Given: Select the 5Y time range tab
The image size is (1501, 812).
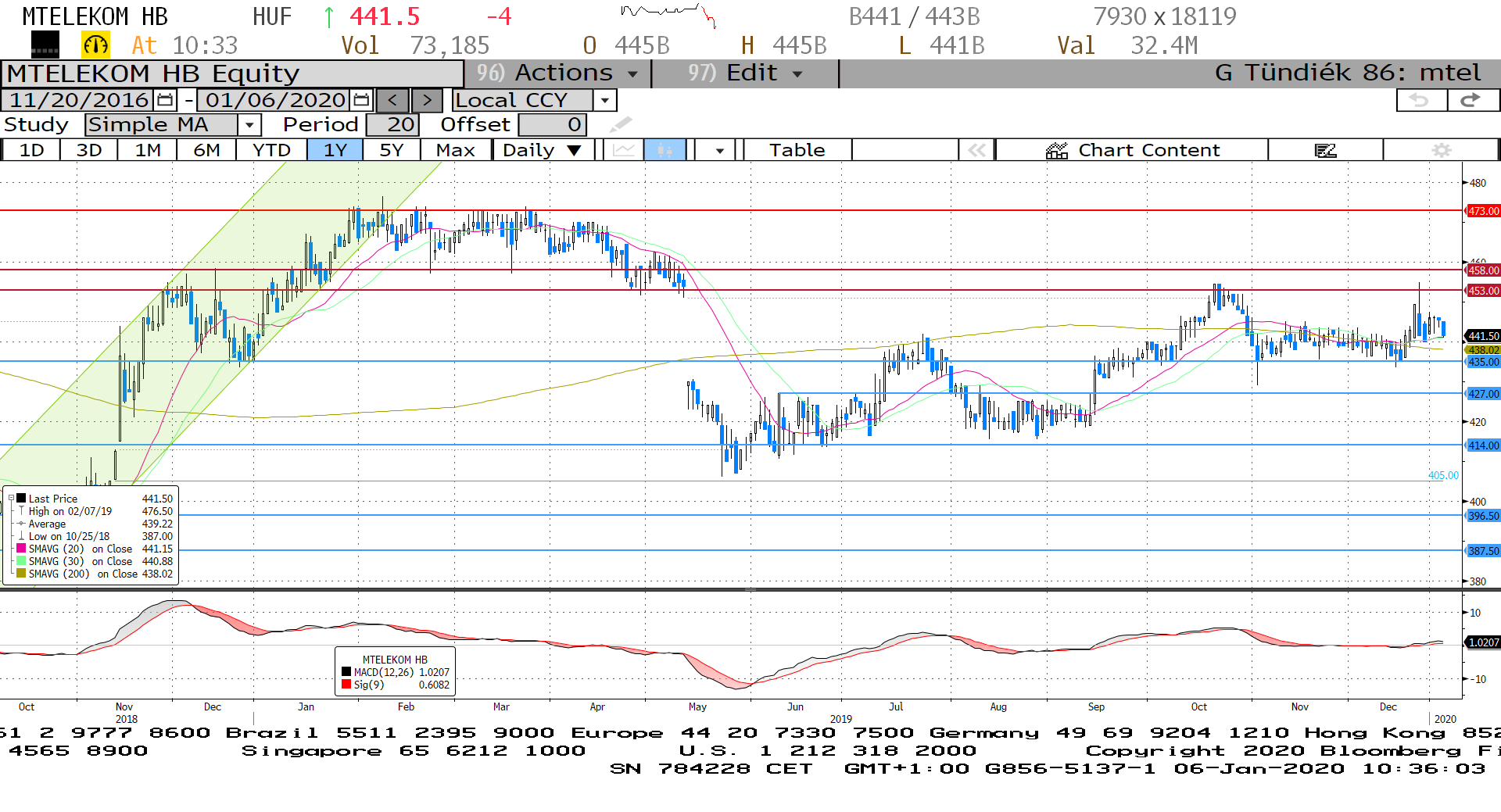Looking at the screenshot, I should (391, 150).
